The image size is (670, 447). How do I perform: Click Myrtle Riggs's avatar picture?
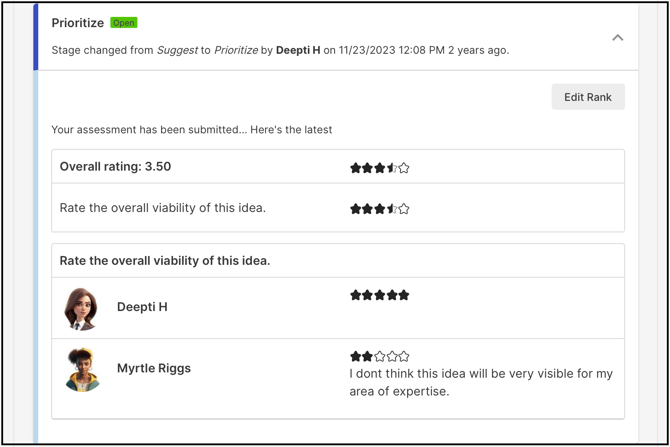click(82, 369)
